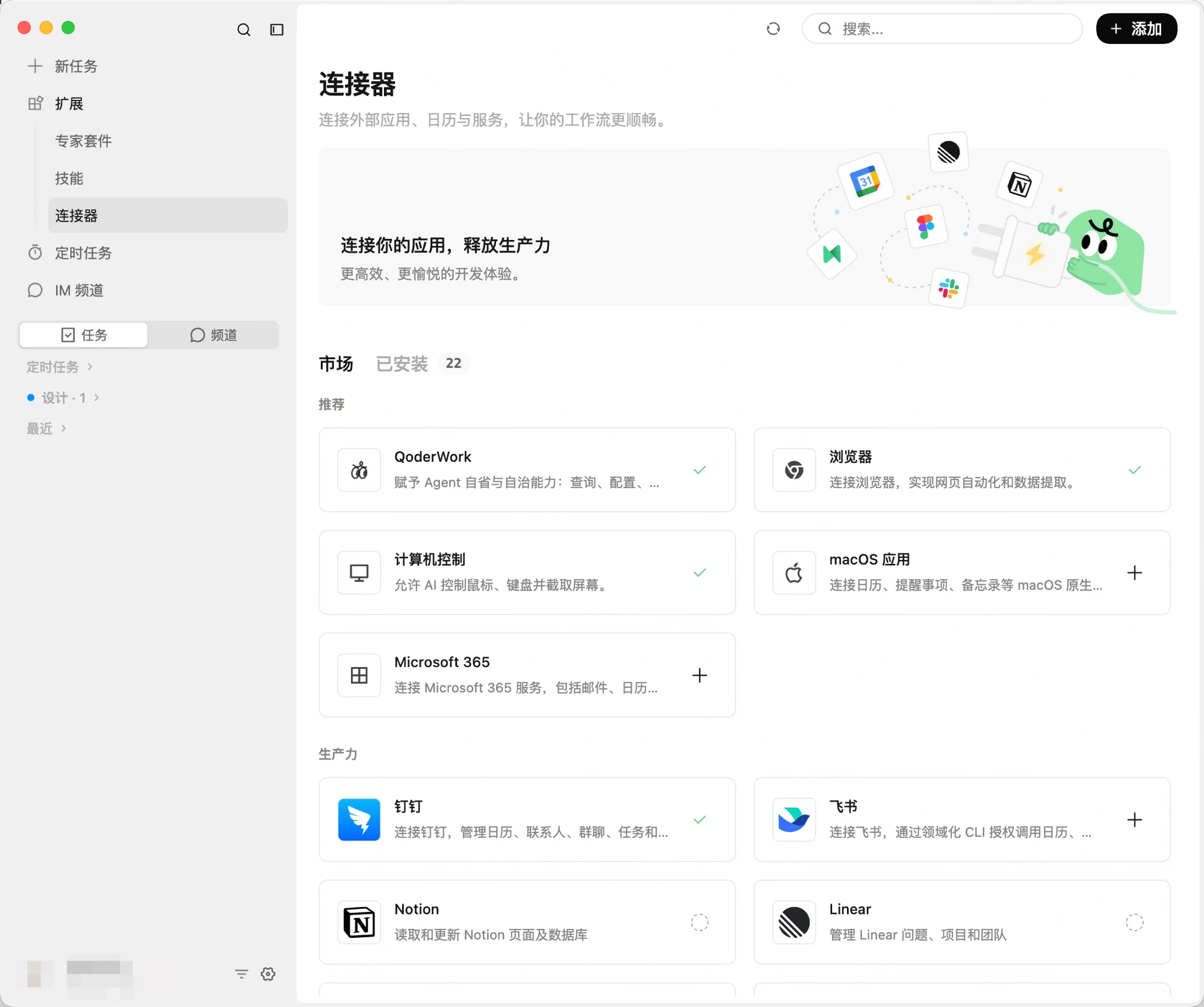Switch sidebar list to 任务 segment

click(84, 335)
